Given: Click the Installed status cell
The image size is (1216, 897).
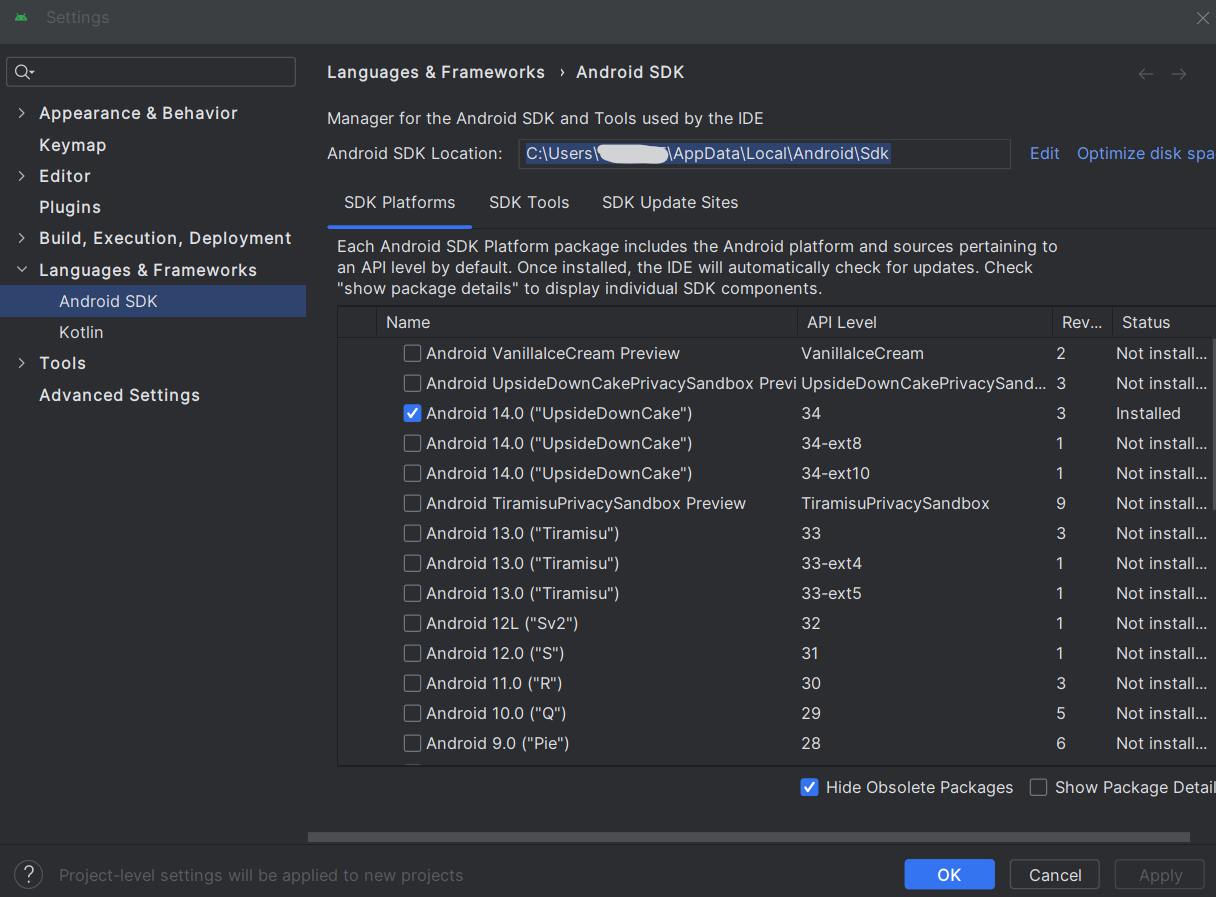Looking at the screenshot, I should [1148, 413].
